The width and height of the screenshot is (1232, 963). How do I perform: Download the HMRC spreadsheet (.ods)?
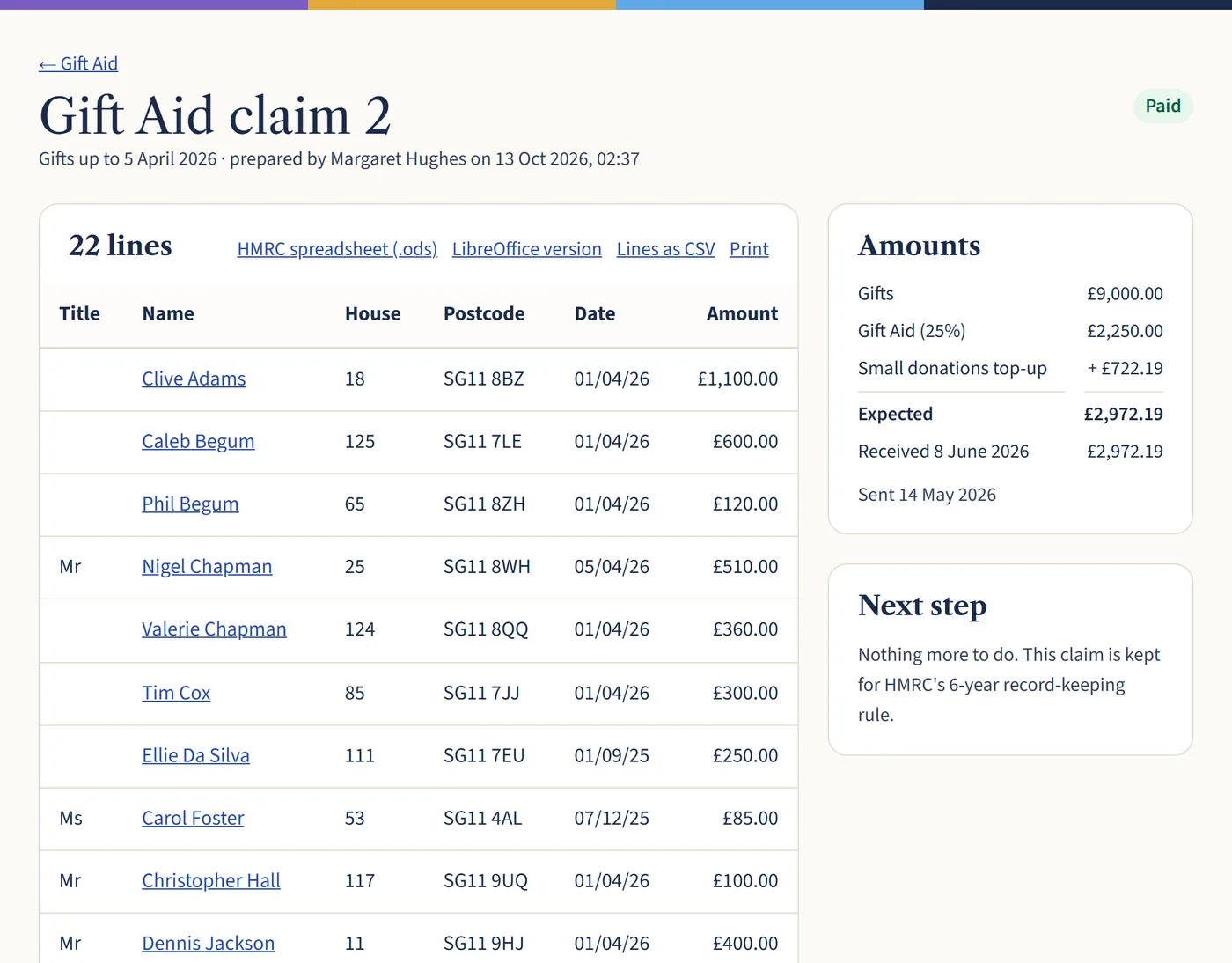(x=337, y=249)
